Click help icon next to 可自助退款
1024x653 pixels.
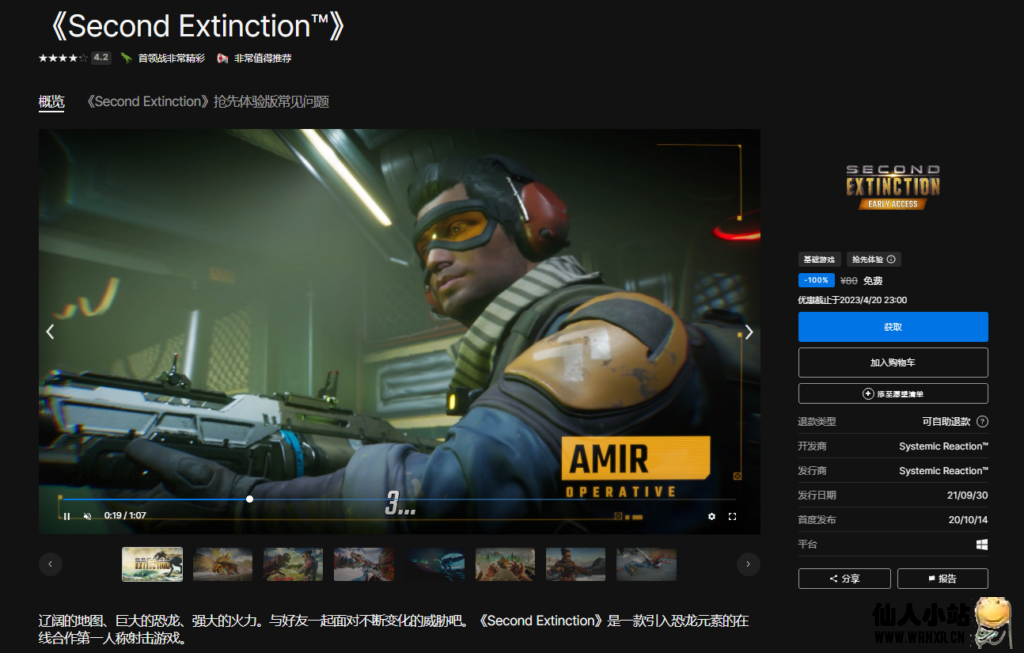[x=982, y=422]
